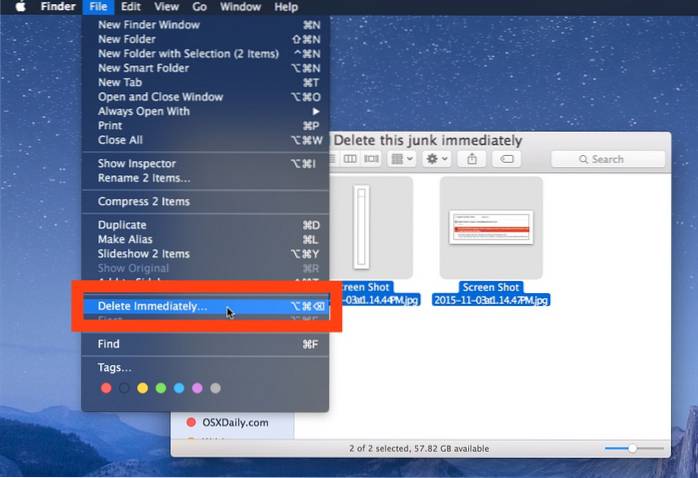Apply the red tag color

tap(106, 388)
